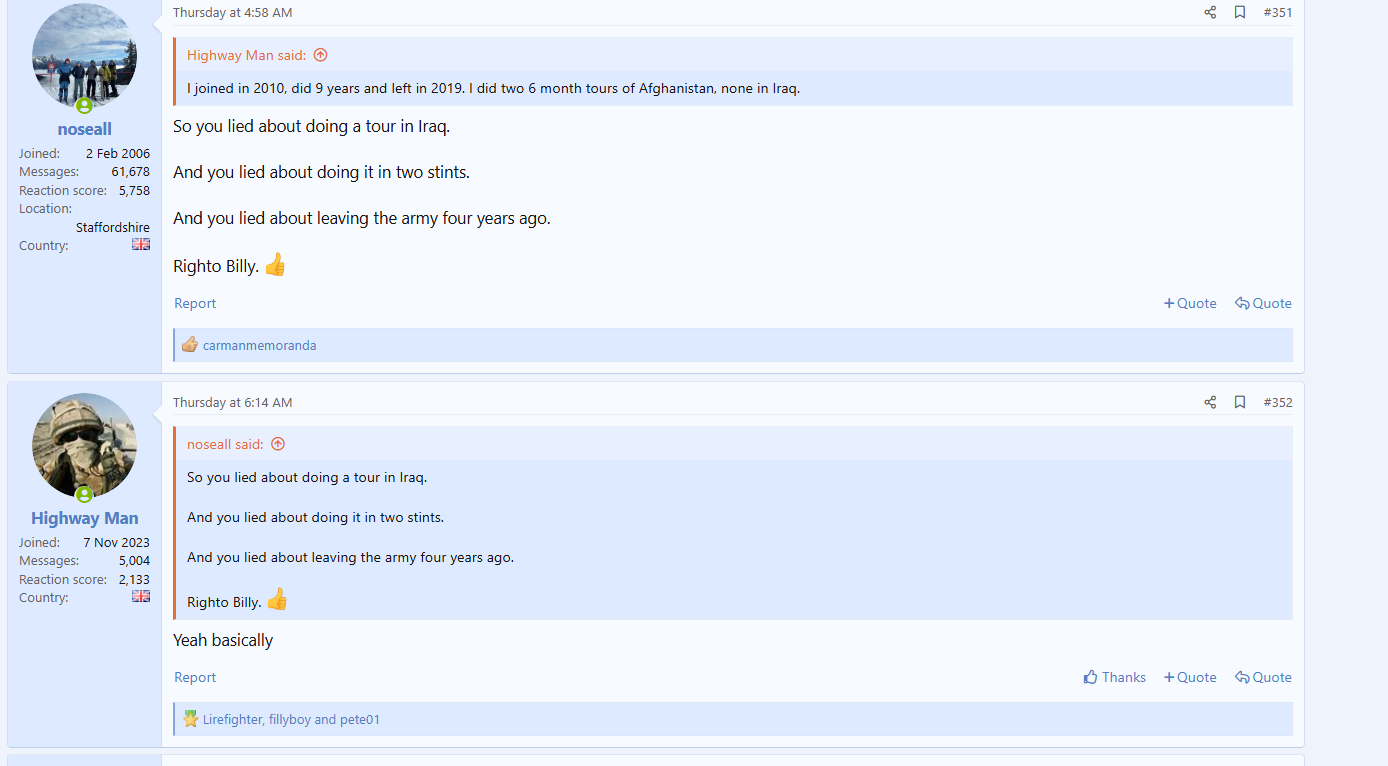The width and height of the screenshot is (1388, 766).
Task: Bookmark post #352
Action: point(1240,402)
